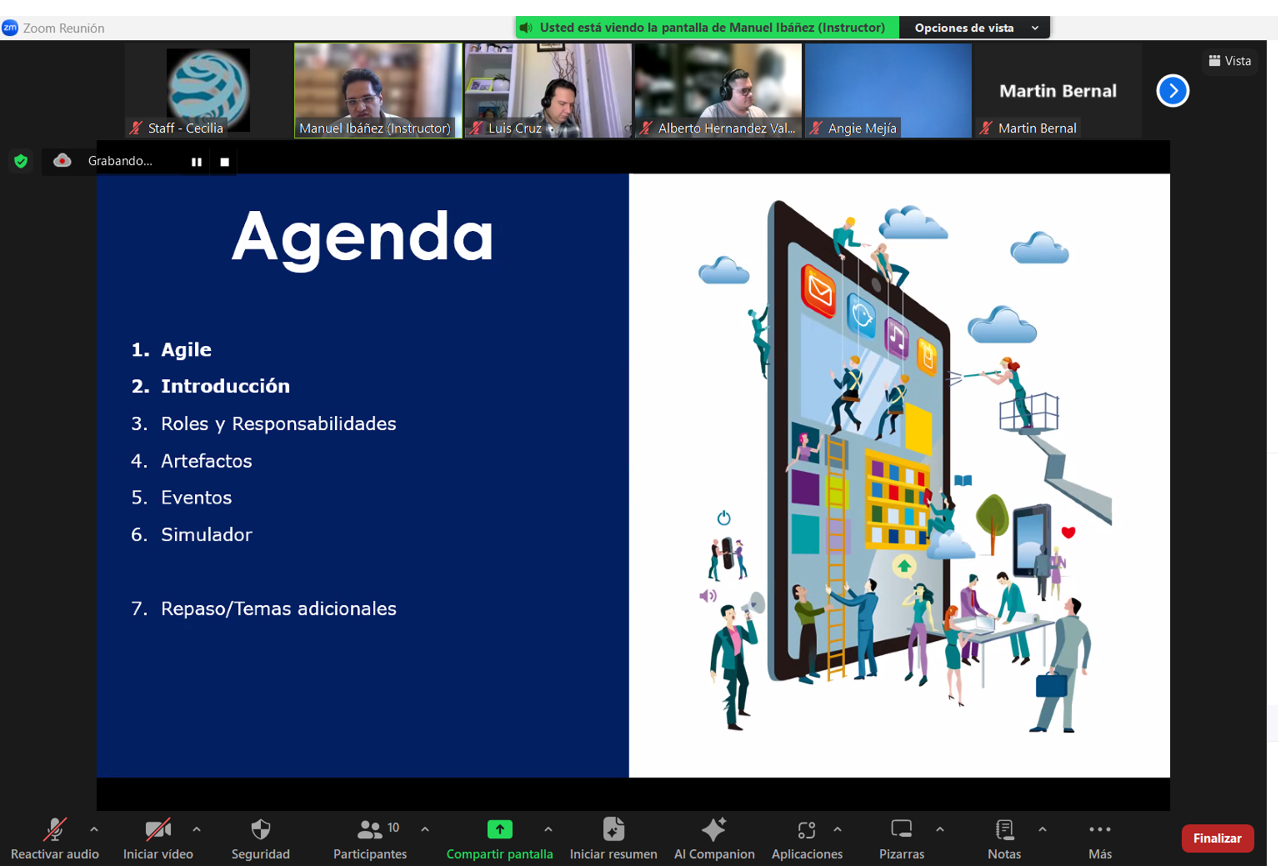Image resolution: width=1278 pixels, height=866 pixels.
Task: Open the Más menu
Action: [x=1099, y=830]
